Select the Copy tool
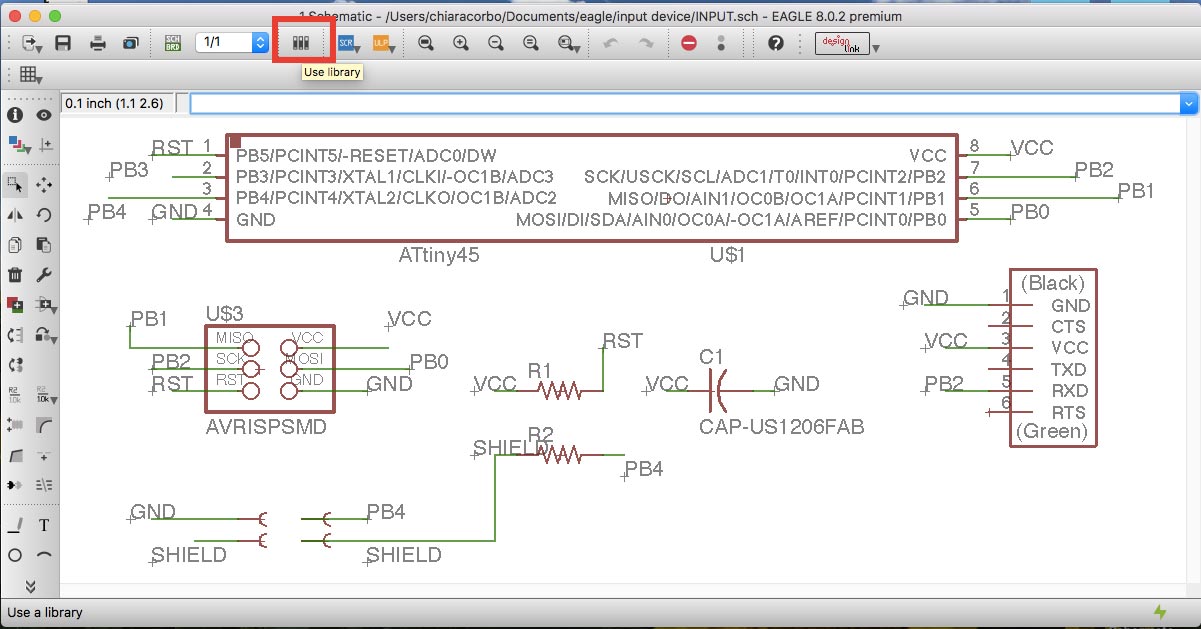Viewport: 1201px width, 629px height. click(15, 245)
